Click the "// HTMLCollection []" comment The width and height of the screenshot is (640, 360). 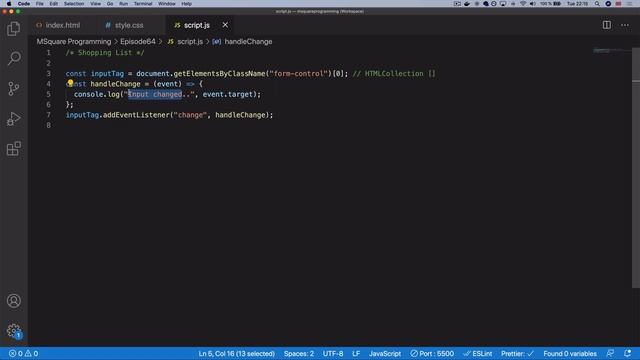(x=394, y=73)
